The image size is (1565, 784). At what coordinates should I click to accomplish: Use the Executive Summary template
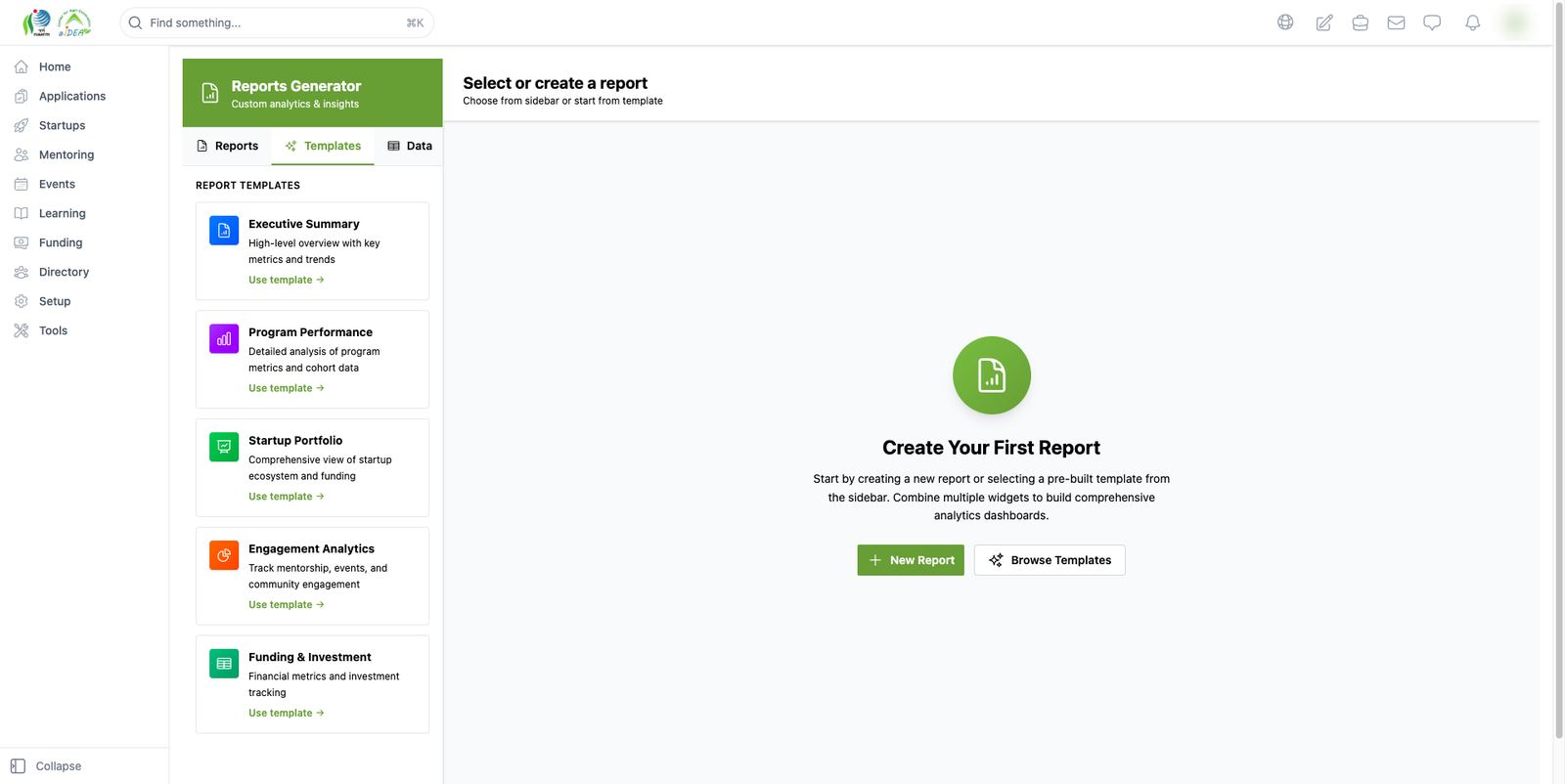[x=286, y=280]
